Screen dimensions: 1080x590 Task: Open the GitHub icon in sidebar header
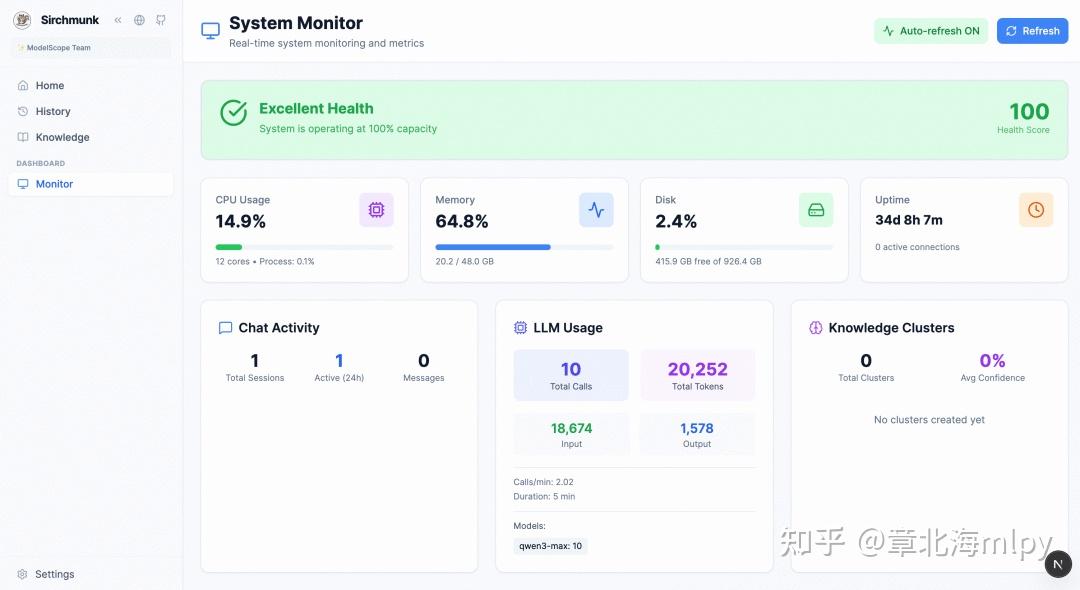point(160,20)
